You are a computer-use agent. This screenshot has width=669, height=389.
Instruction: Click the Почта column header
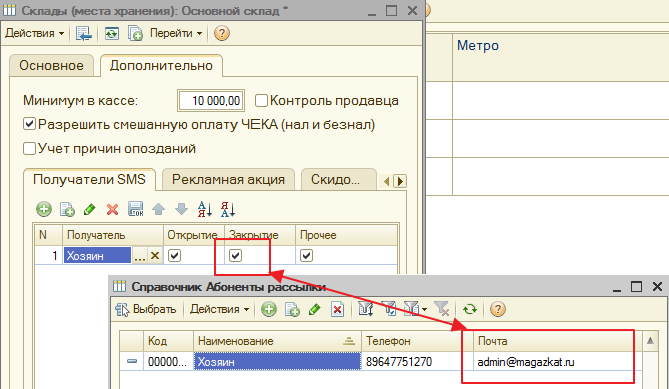[557, 341]
